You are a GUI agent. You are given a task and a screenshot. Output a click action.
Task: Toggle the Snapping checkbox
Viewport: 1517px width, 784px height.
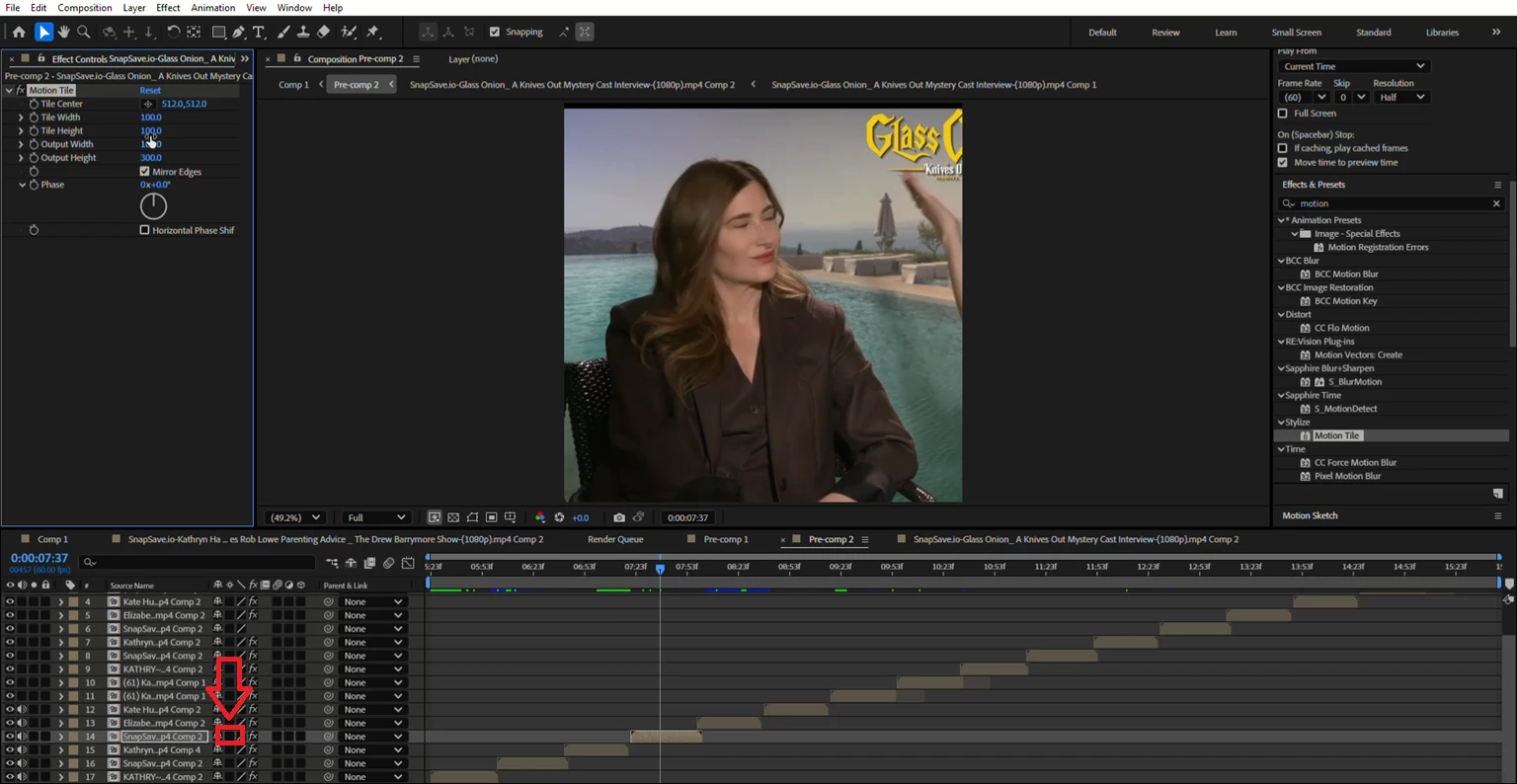(x=495, y=32)
